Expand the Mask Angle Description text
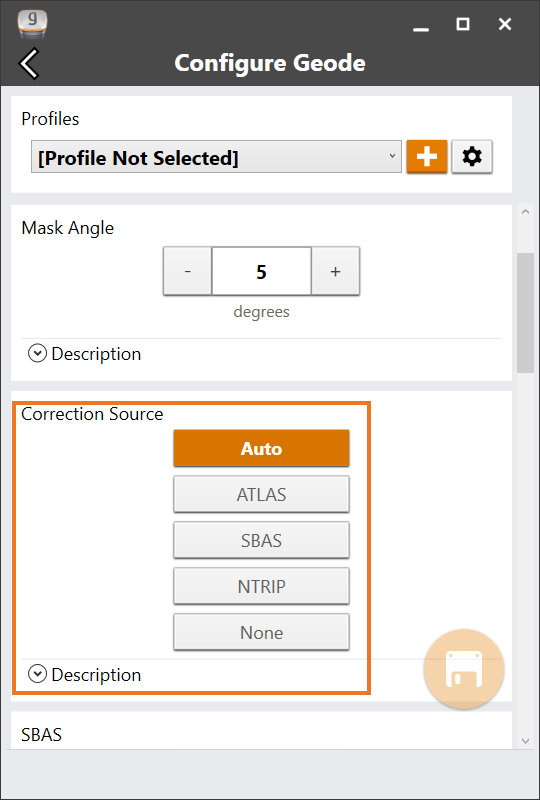540x800 pixels. (x=96, y=354)
